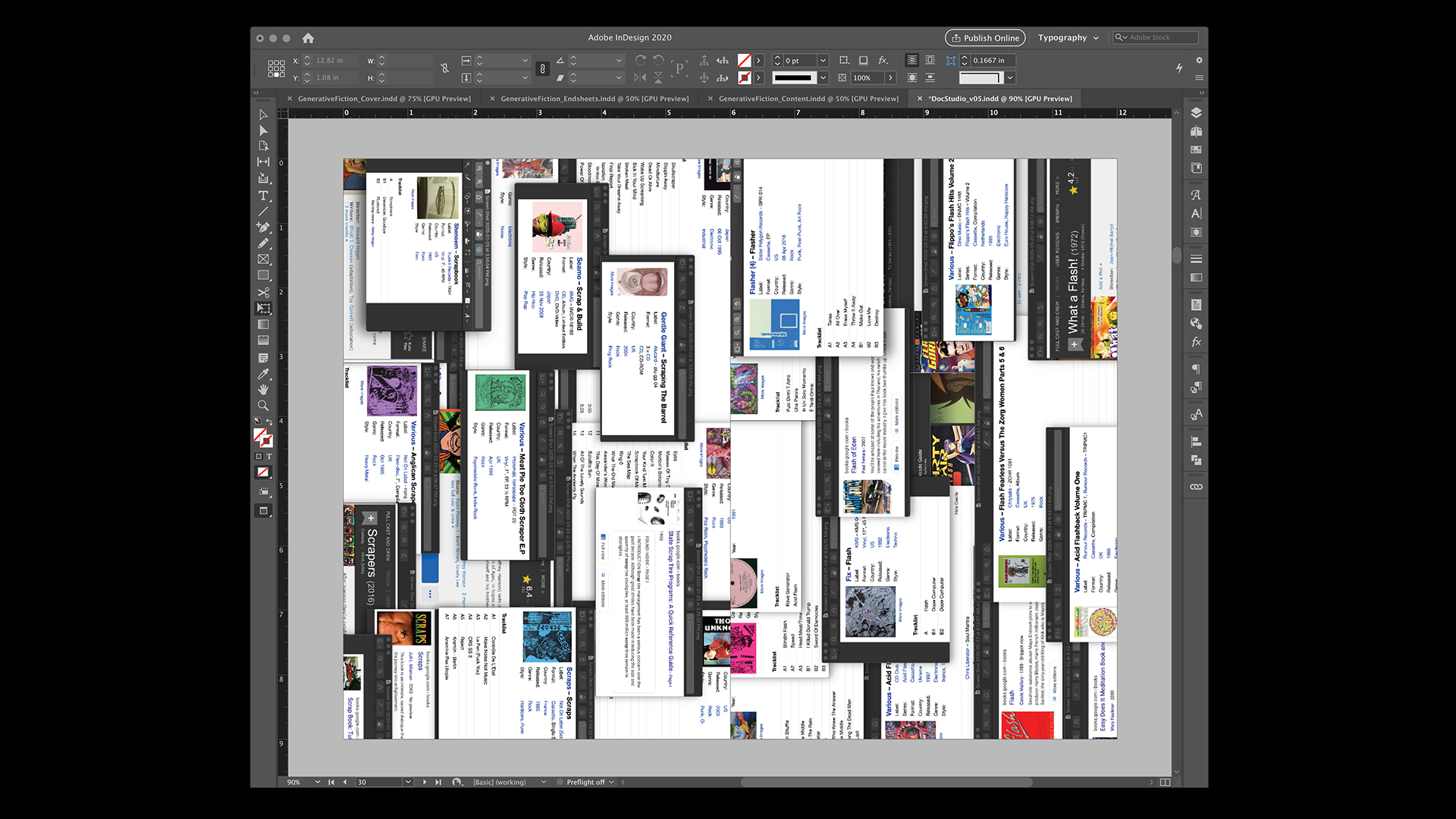Expand the opacity 100% slider arrow
The height and width of the screenshot is (819, 1456).
click(890, 77)
